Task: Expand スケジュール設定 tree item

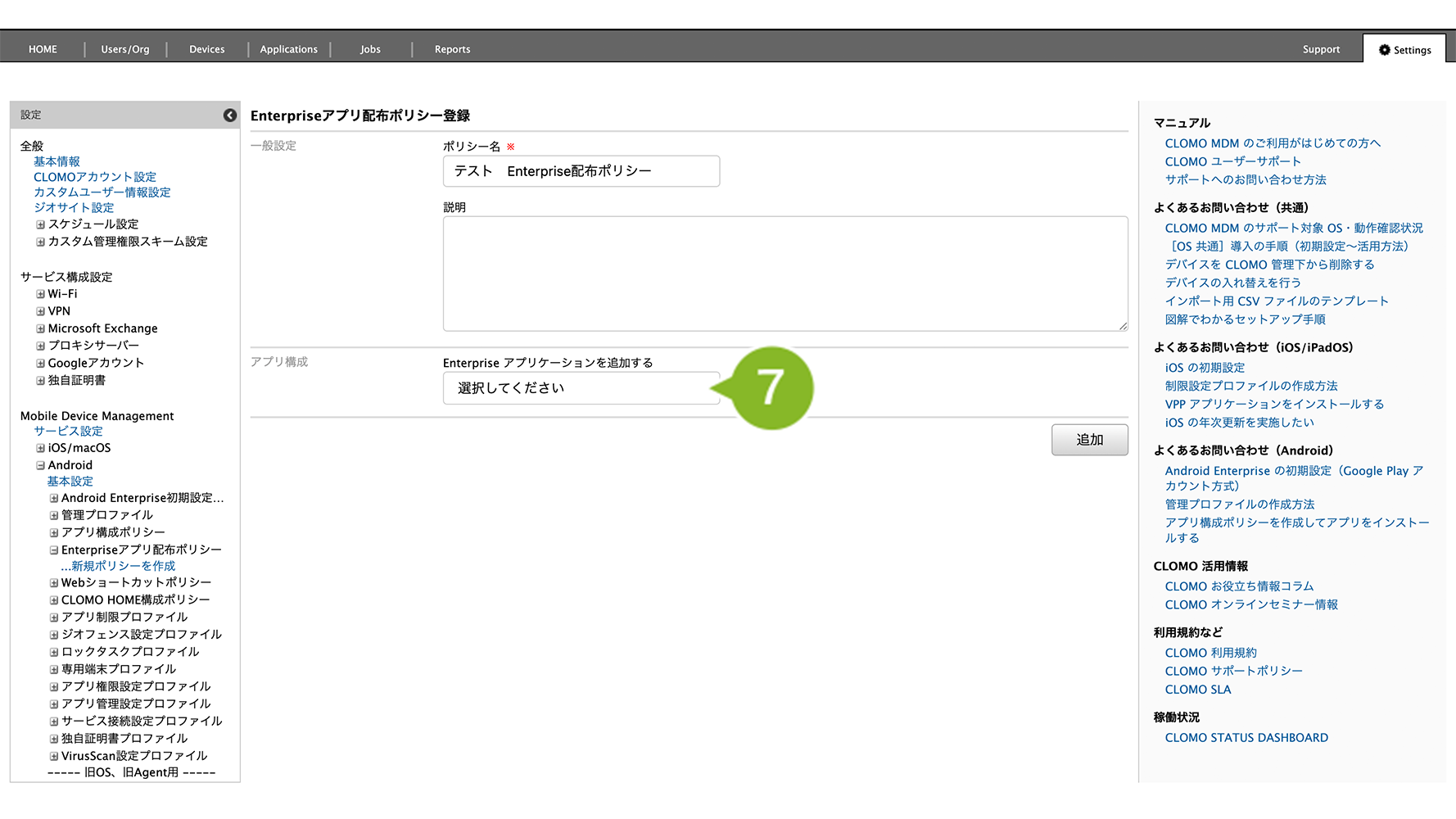Action: click(40, 224)
